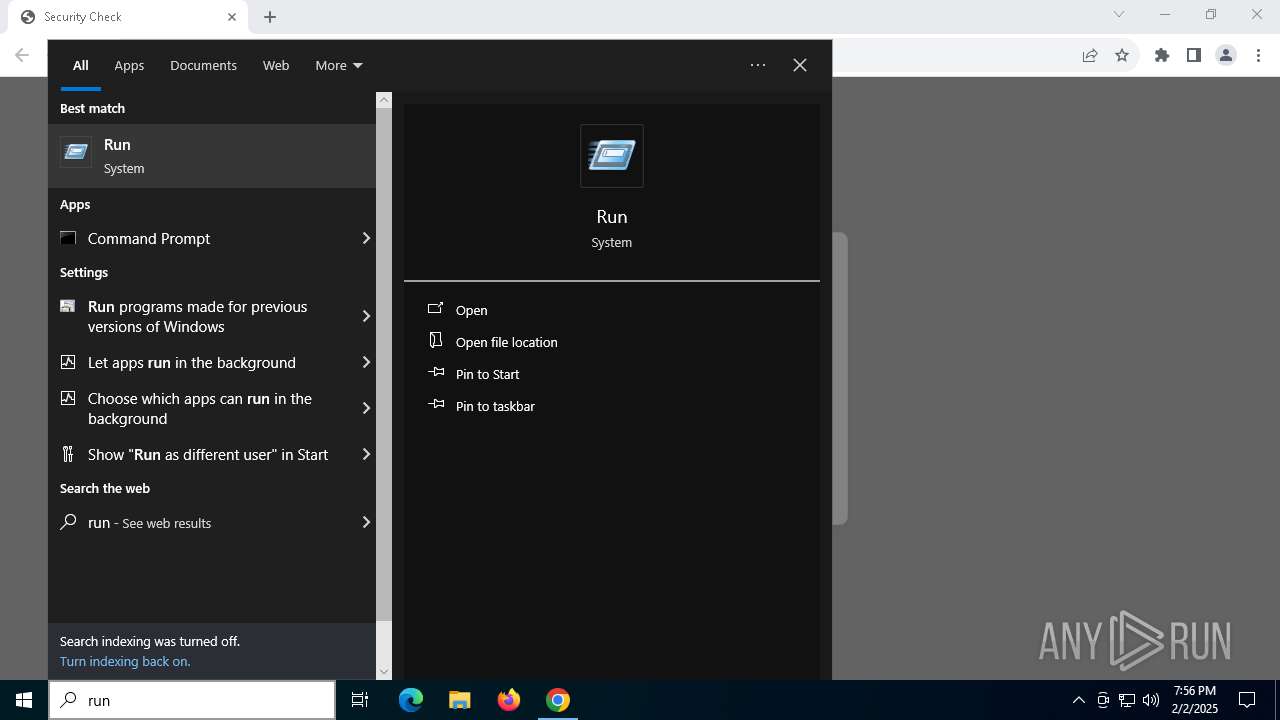The width and height of the screenshot is (1280, 720).
Task: Open the taskbar clock and date
Action: click(1195, 700)
